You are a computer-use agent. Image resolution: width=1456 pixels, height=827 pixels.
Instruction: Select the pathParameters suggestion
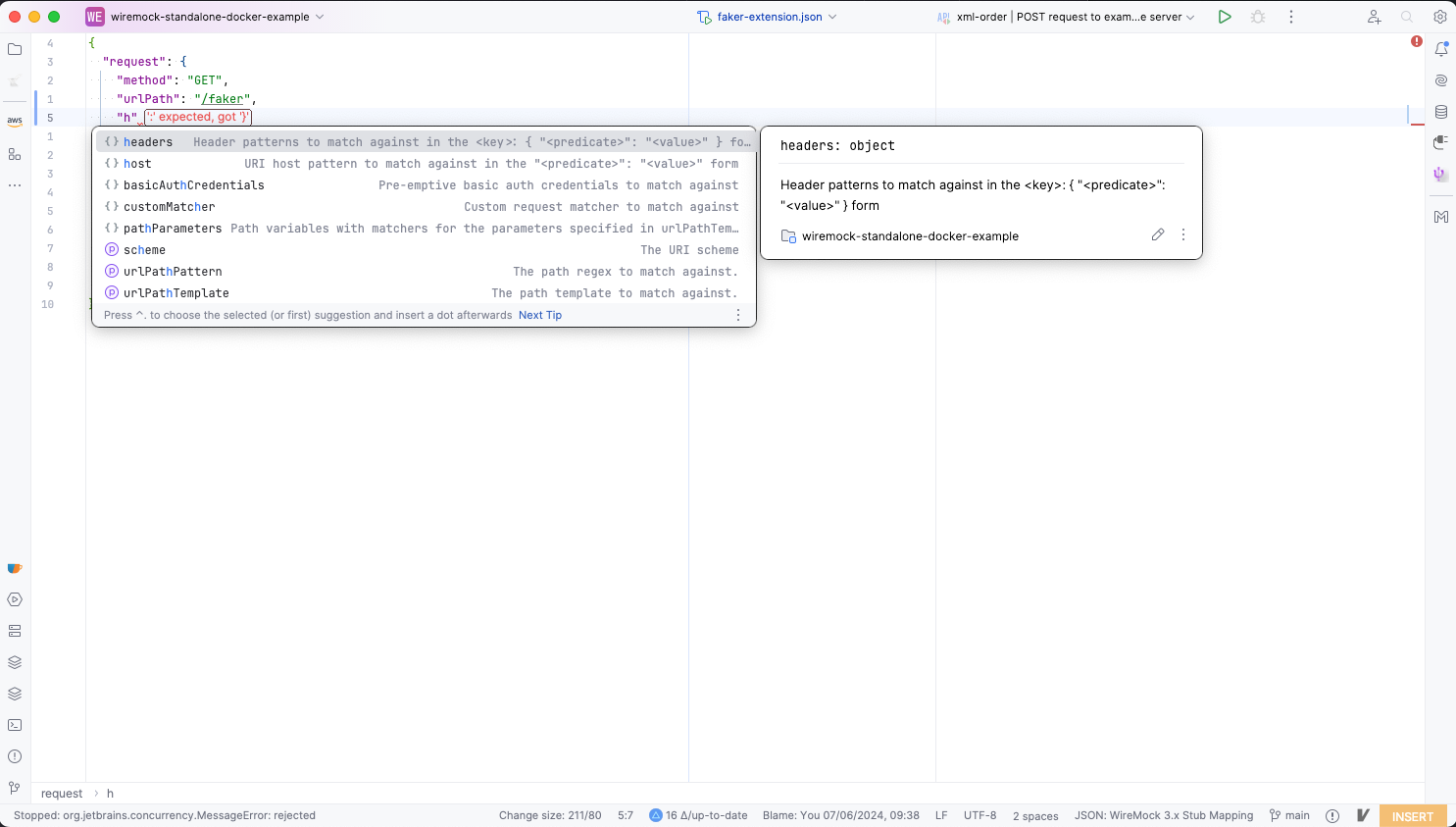pos(425,229)
